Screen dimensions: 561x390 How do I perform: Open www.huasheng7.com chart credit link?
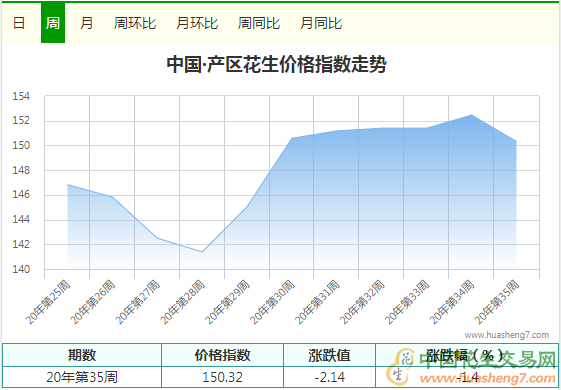pos(507,335)
